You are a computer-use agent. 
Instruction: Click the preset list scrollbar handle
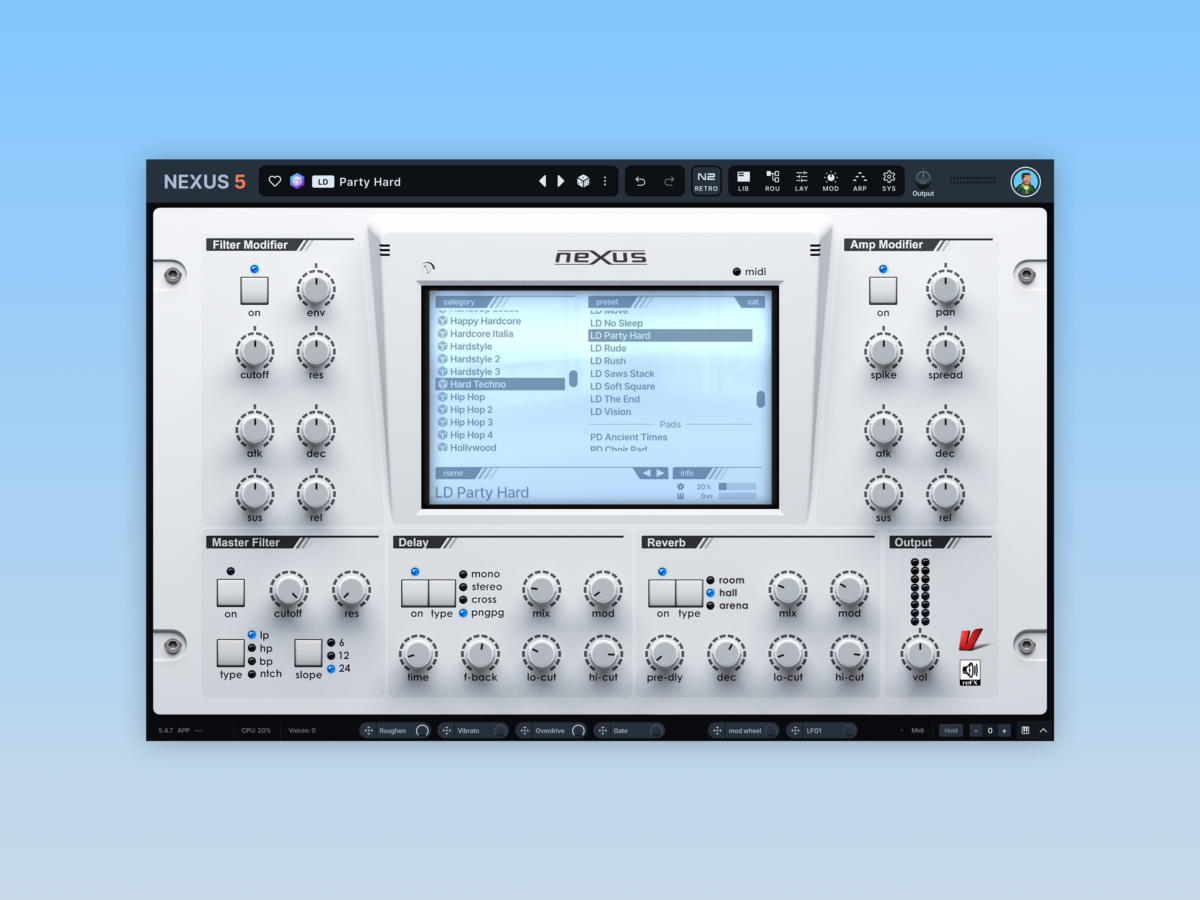tap(760, 399)
